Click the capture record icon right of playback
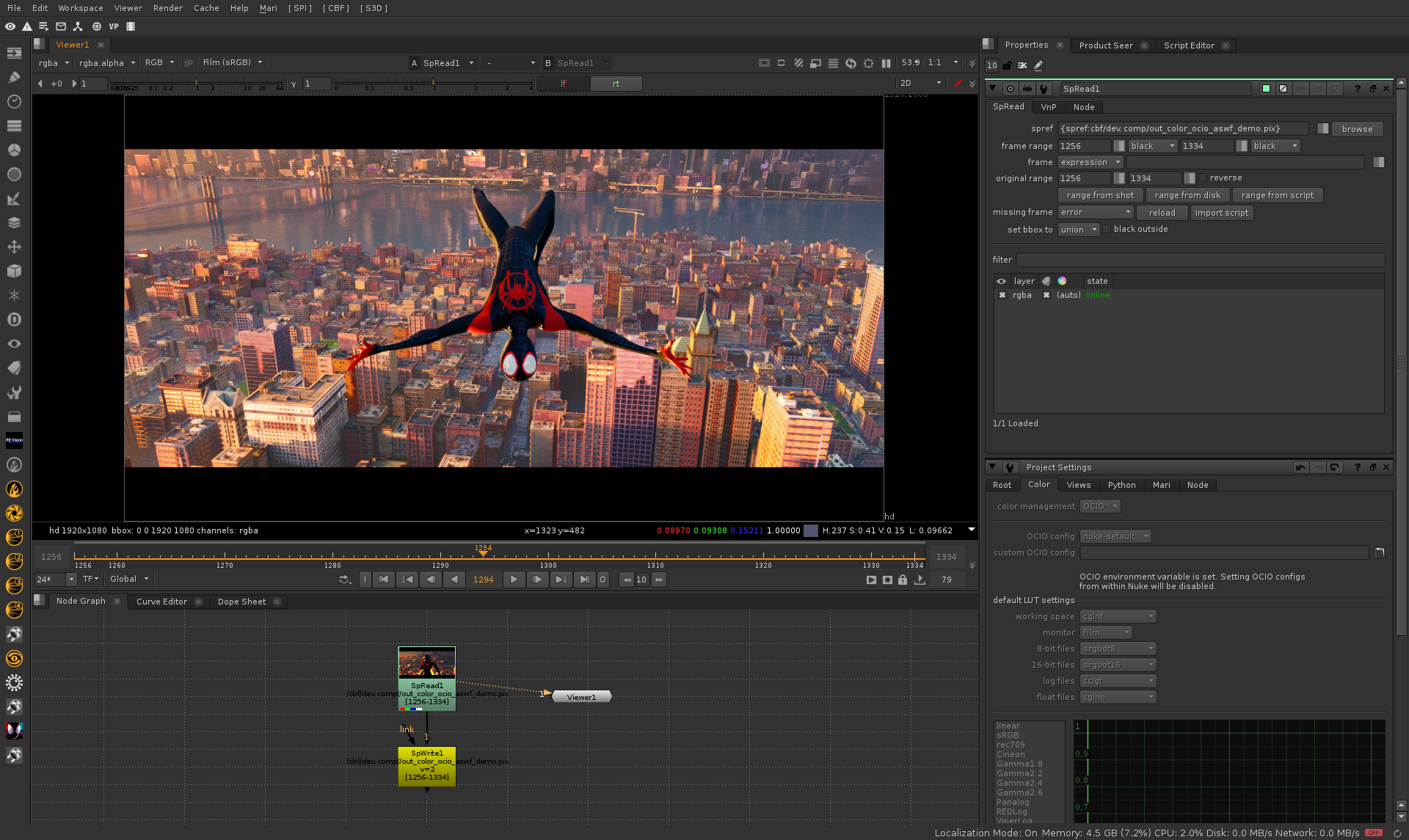Image resolution: width=1409 pixels, height=840 pixels. pos(887,580)
